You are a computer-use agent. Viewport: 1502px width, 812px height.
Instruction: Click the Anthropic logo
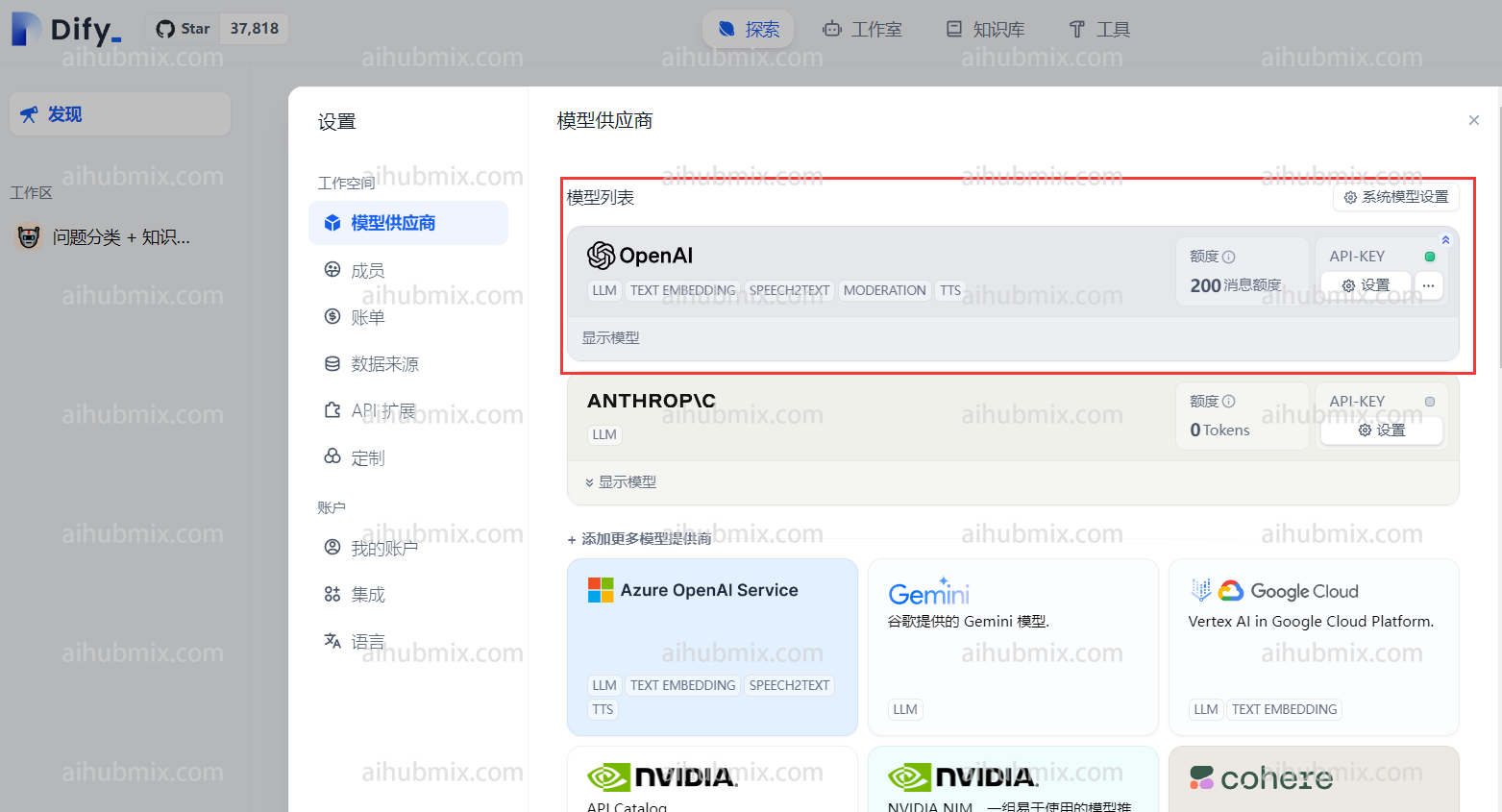(652, 401)
